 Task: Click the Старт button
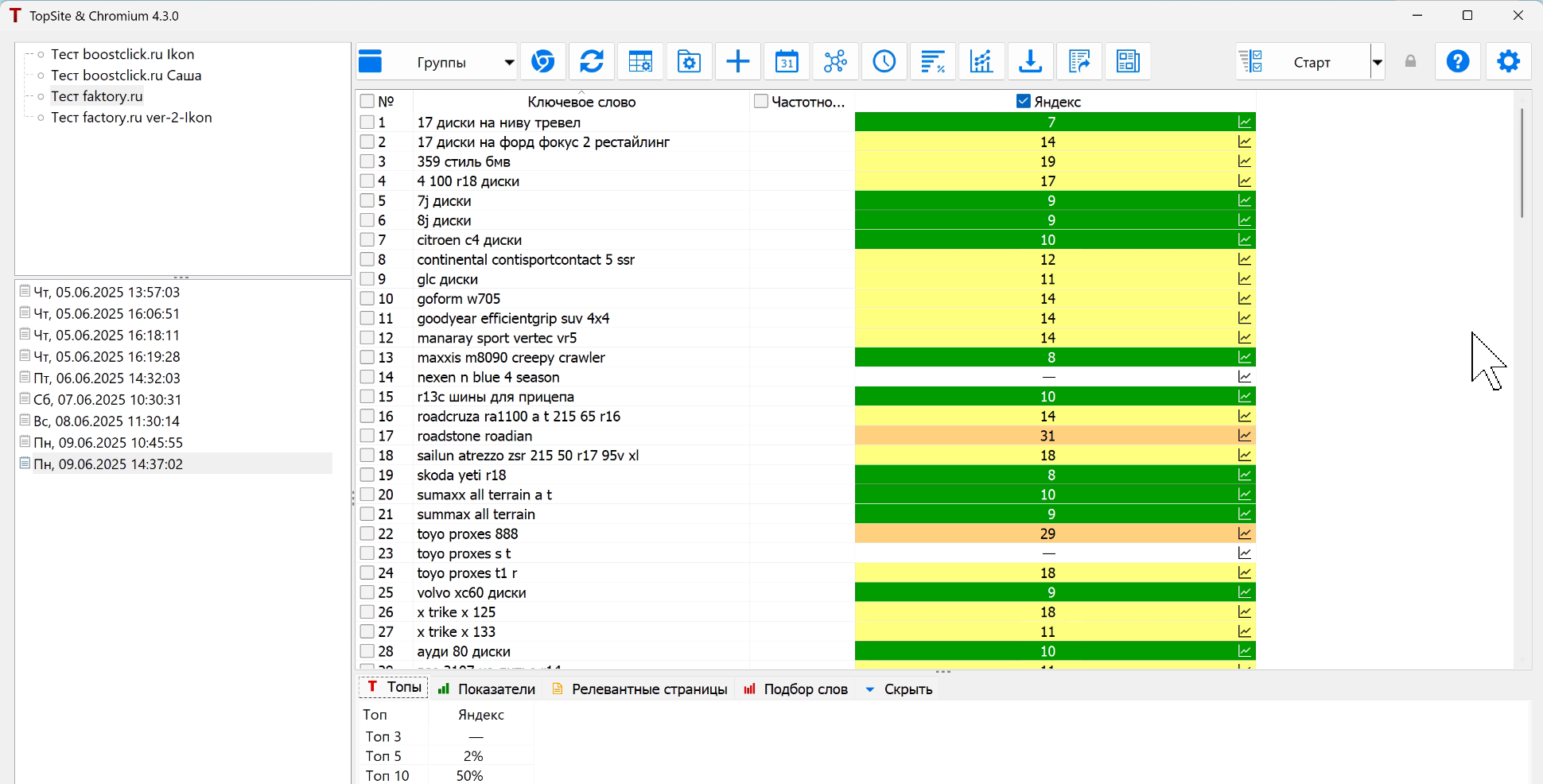[1312, 62]
